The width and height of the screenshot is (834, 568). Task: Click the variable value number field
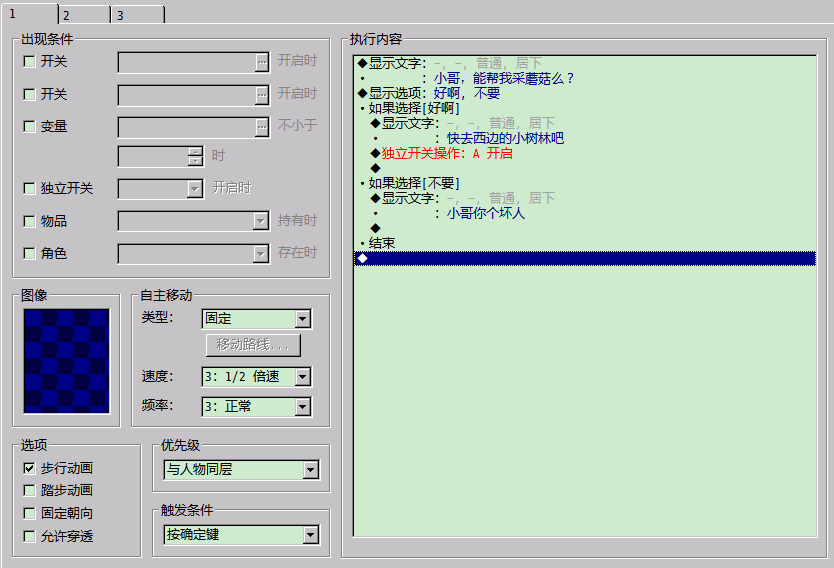click(153, 156)
